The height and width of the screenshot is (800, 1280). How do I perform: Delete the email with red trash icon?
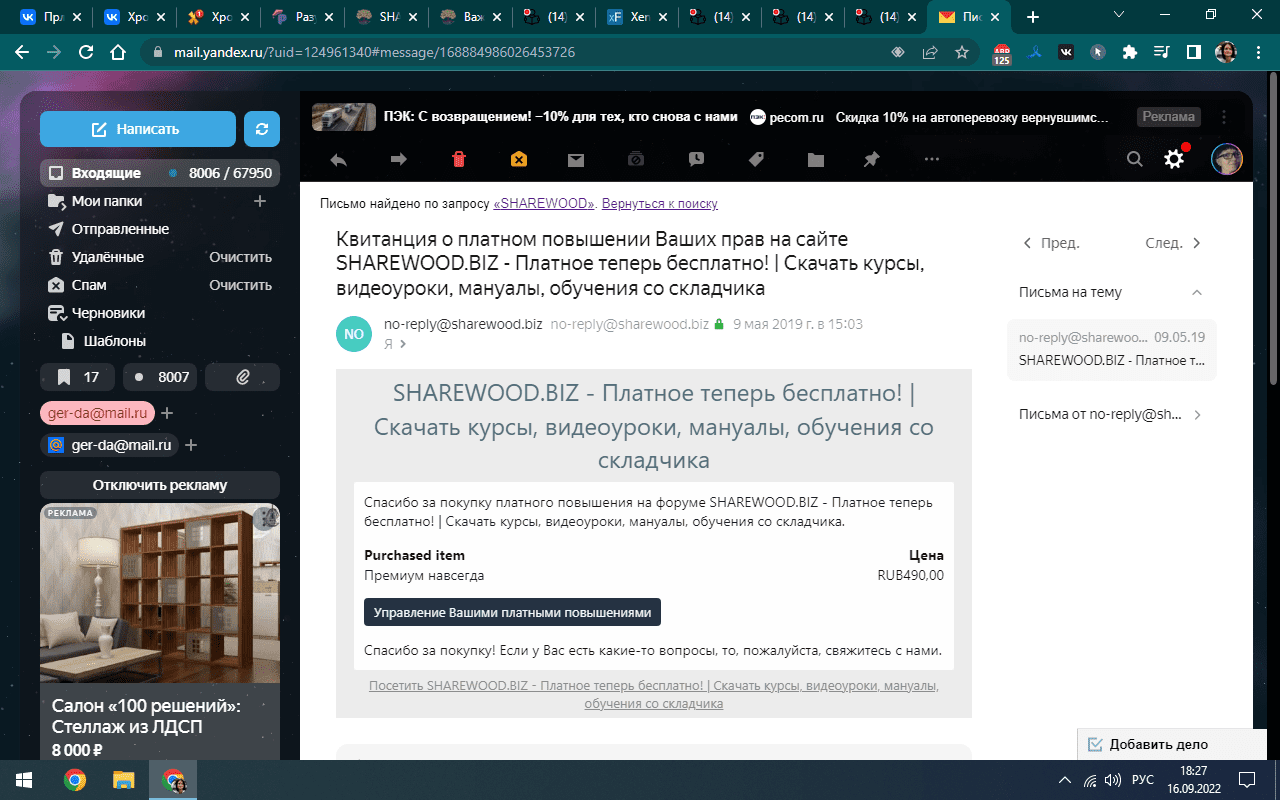[x=458, y=159]
